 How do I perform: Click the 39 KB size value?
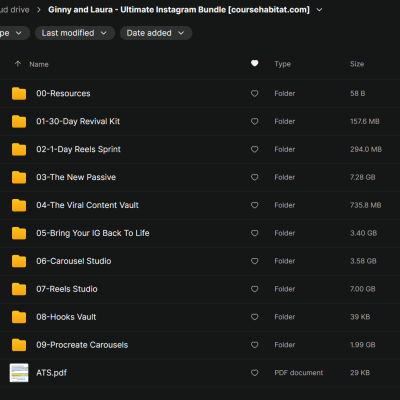point(360,317)
